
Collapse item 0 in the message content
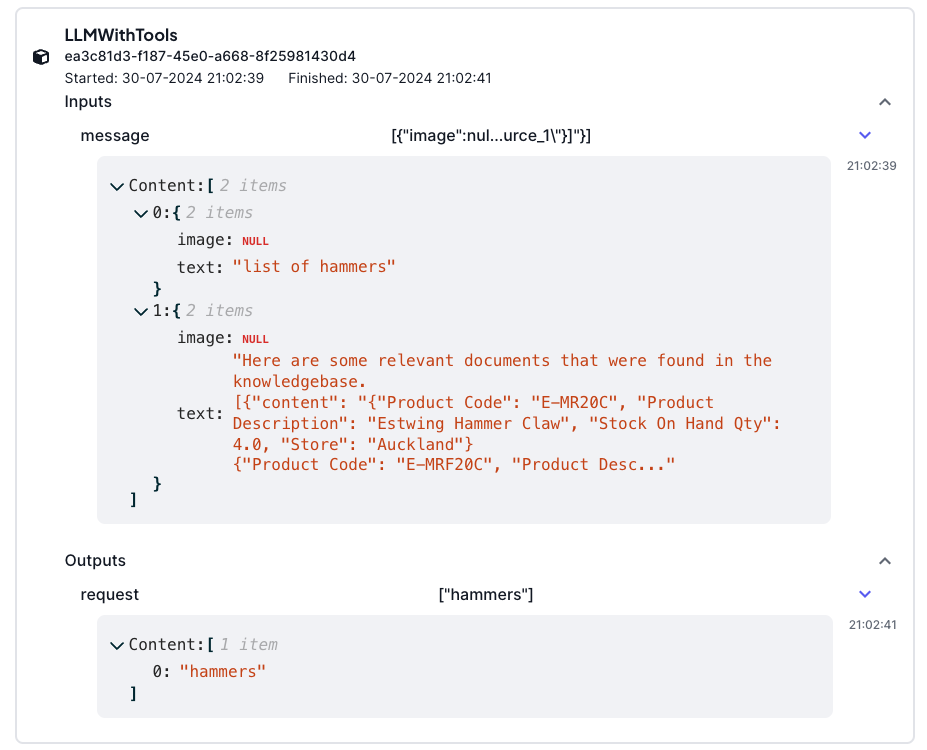140,213
